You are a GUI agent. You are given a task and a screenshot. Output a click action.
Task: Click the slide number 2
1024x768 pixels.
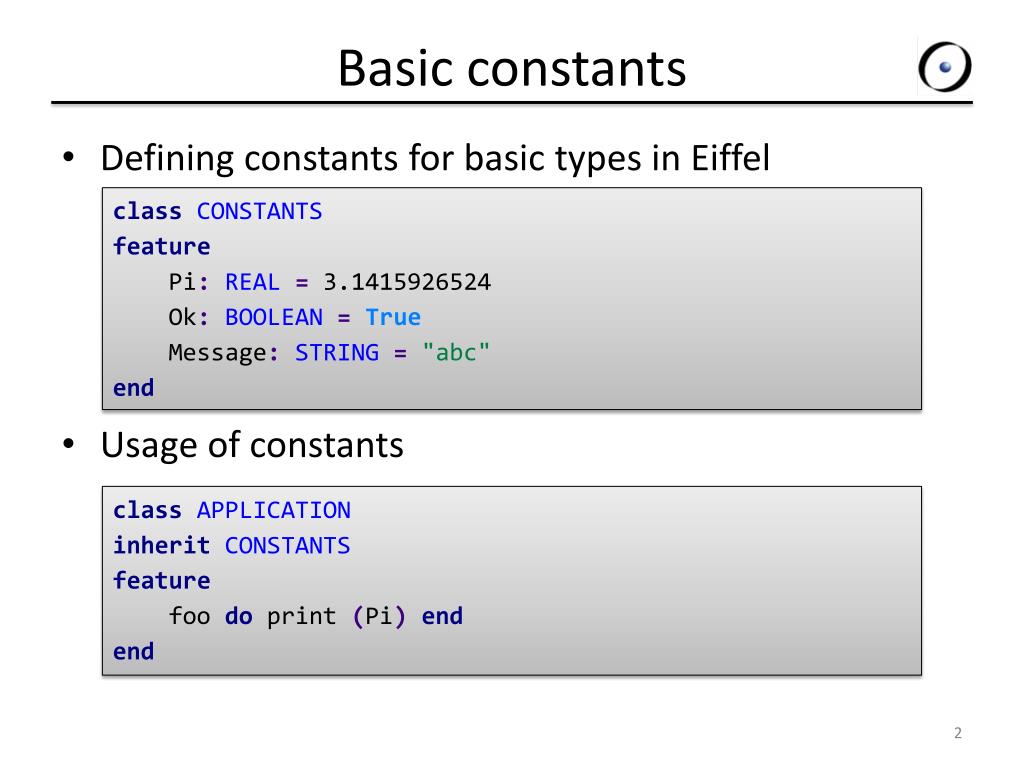(x=957, y=733)
